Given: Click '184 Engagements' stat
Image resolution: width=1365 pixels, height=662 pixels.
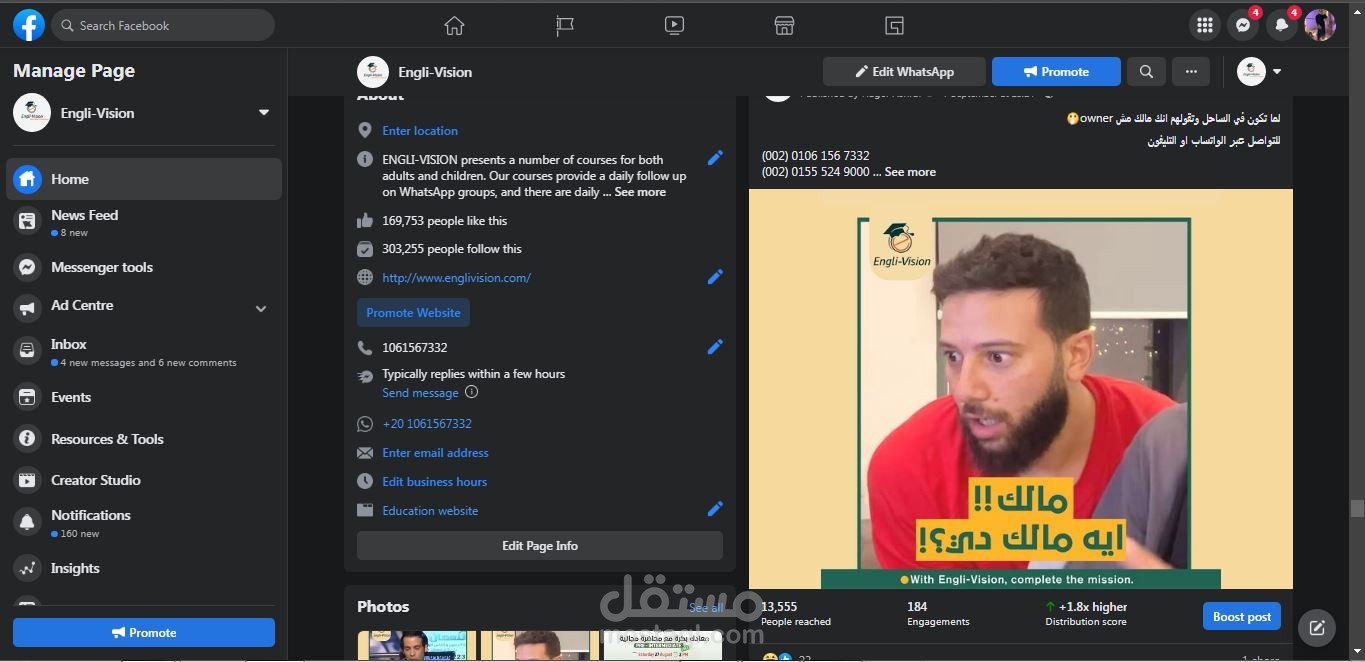Looking at the screenshot, I should [938, 614].
